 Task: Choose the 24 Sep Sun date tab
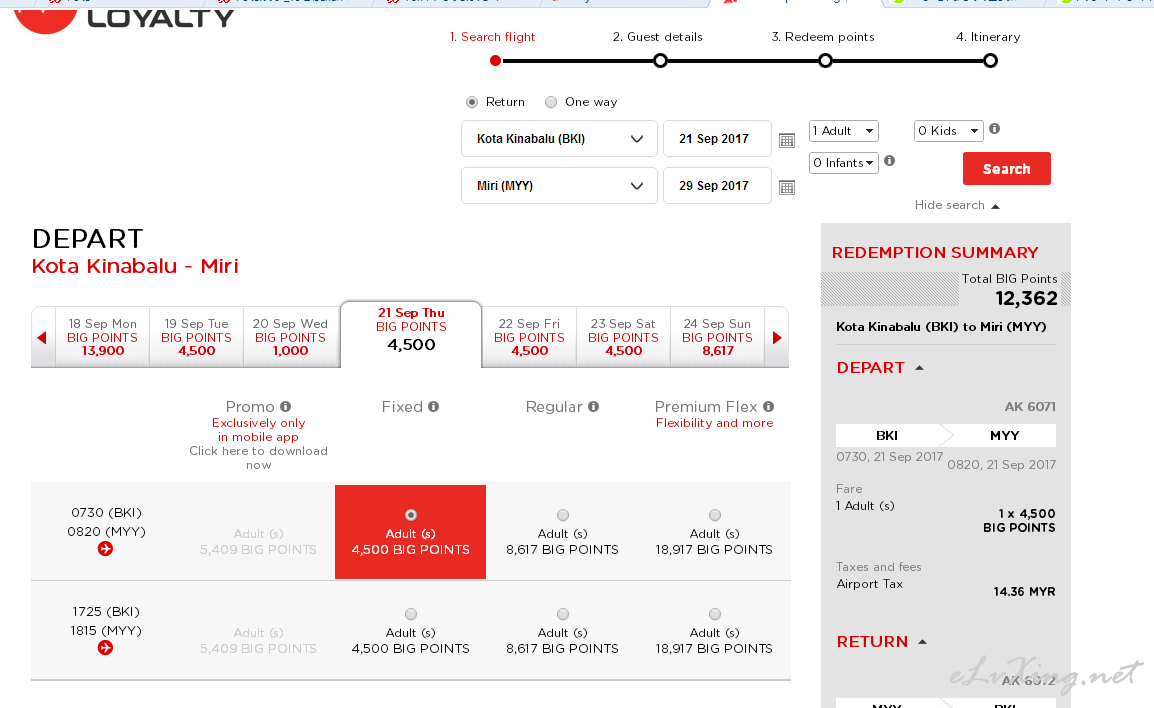click(718, 337)
